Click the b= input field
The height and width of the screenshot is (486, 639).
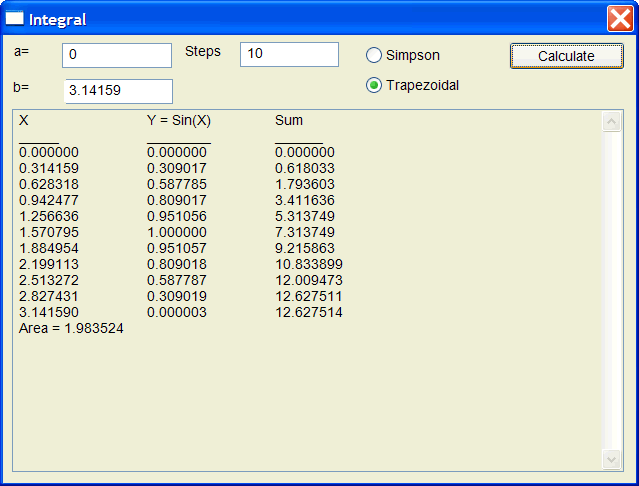(118, 91)
